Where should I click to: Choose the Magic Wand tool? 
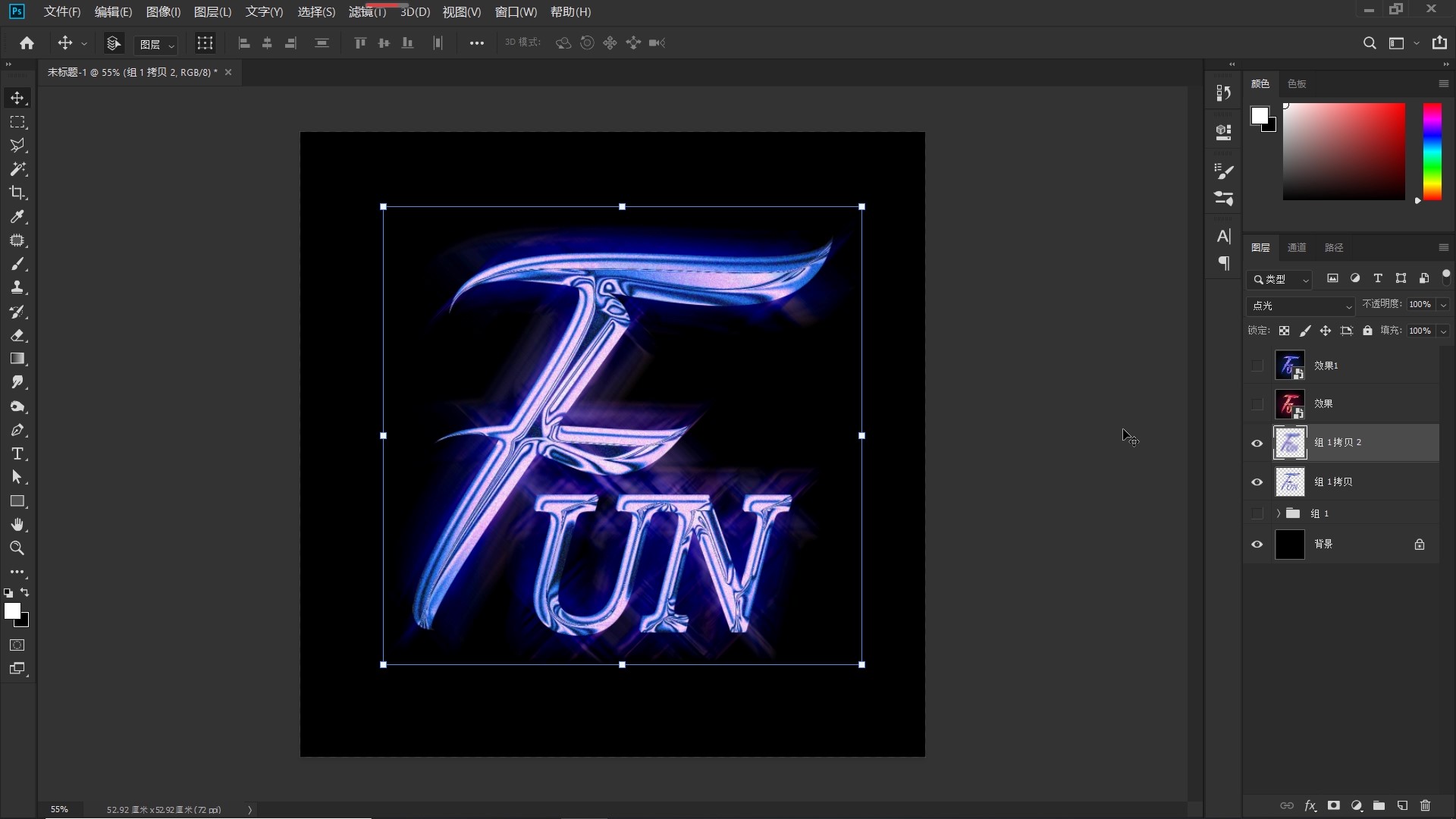click(17, 169)
